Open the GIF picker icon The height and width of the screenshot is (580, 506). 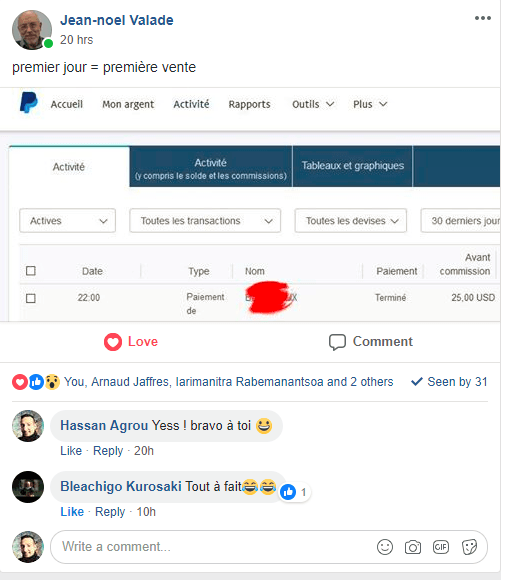[x=441, y=547]
